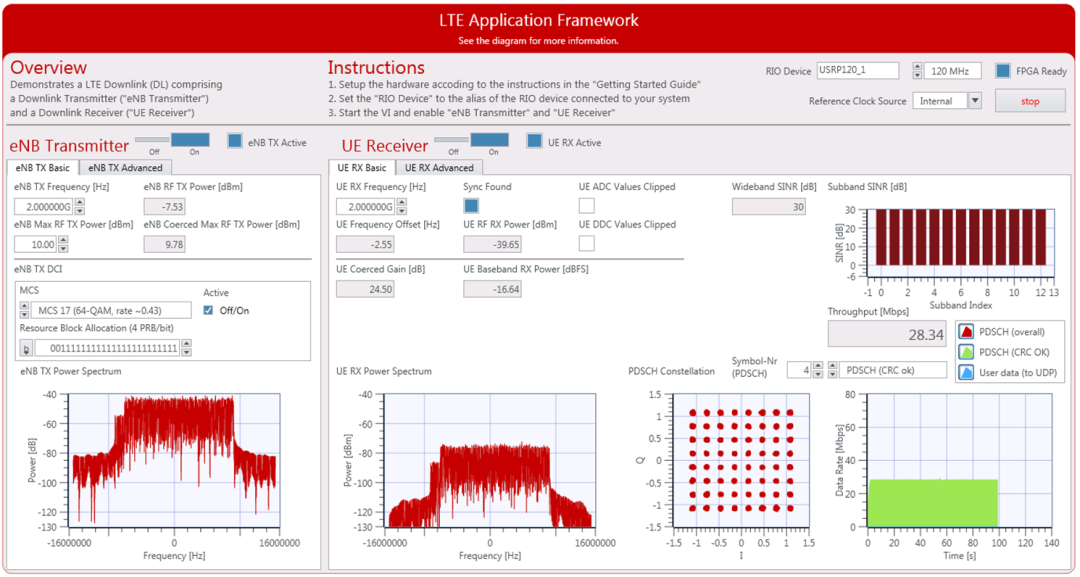1080x577 pixels.
Task: Click the eNB Max RF TX Power 10.00 field
Action: coord(36,244)
